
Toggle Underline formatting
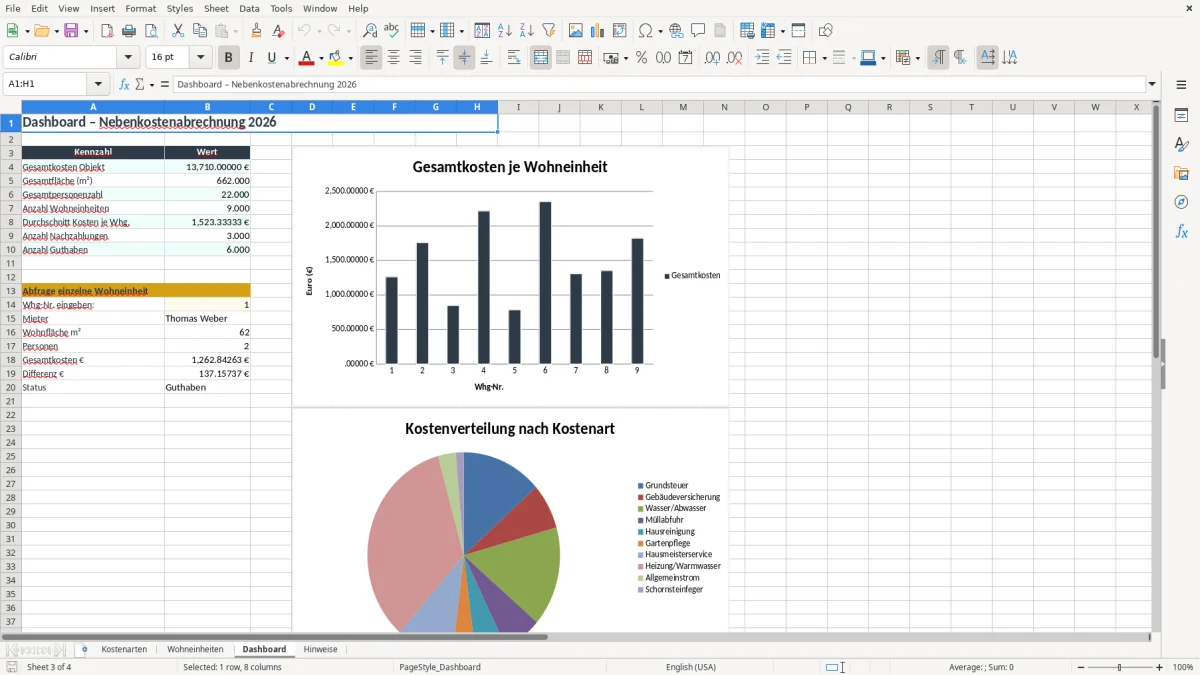pos(272,58)
